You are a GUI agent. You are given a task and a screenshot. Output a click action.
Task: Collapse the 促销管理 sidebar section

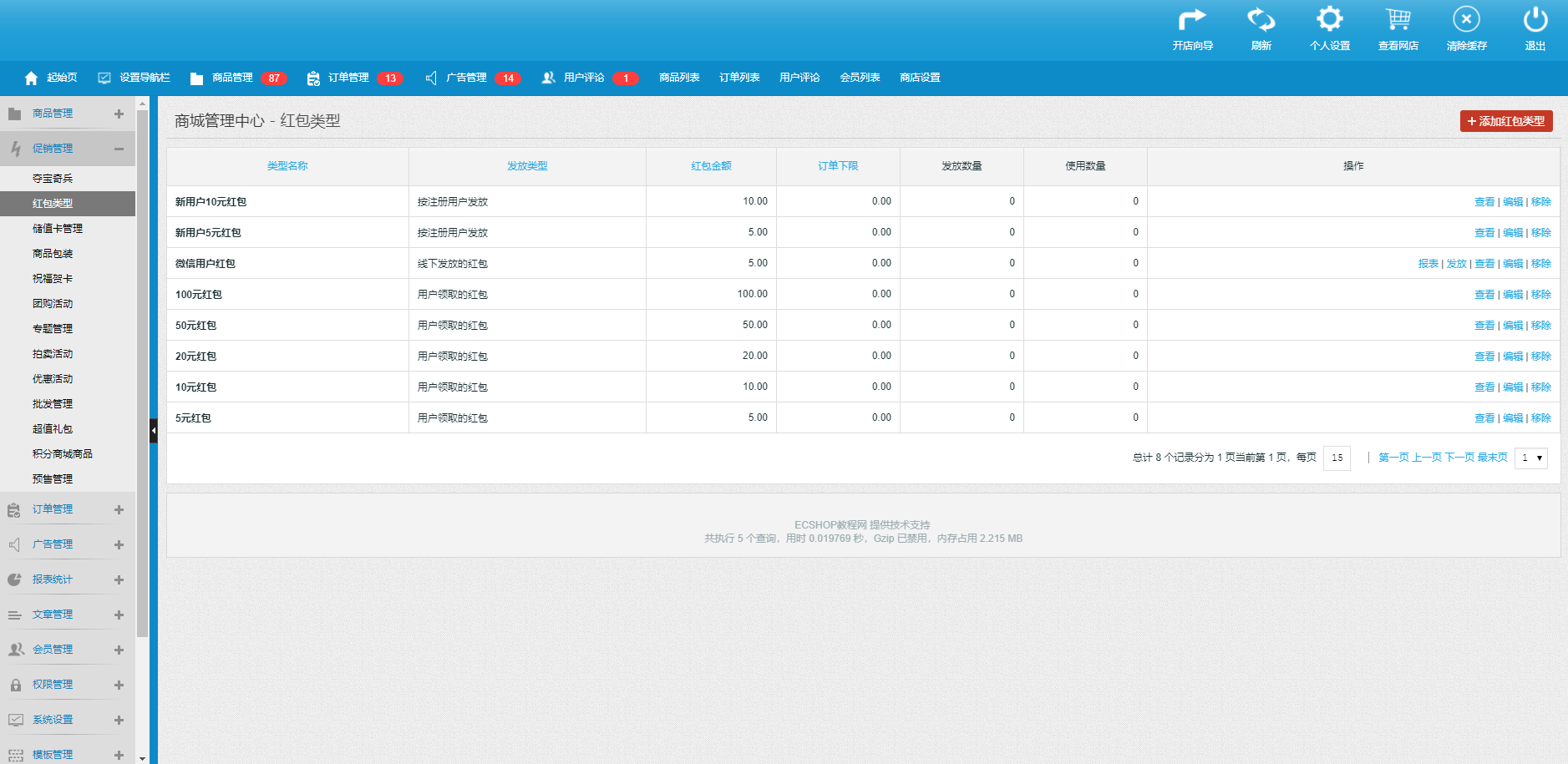pyautogui.click(x=119, y=149)
